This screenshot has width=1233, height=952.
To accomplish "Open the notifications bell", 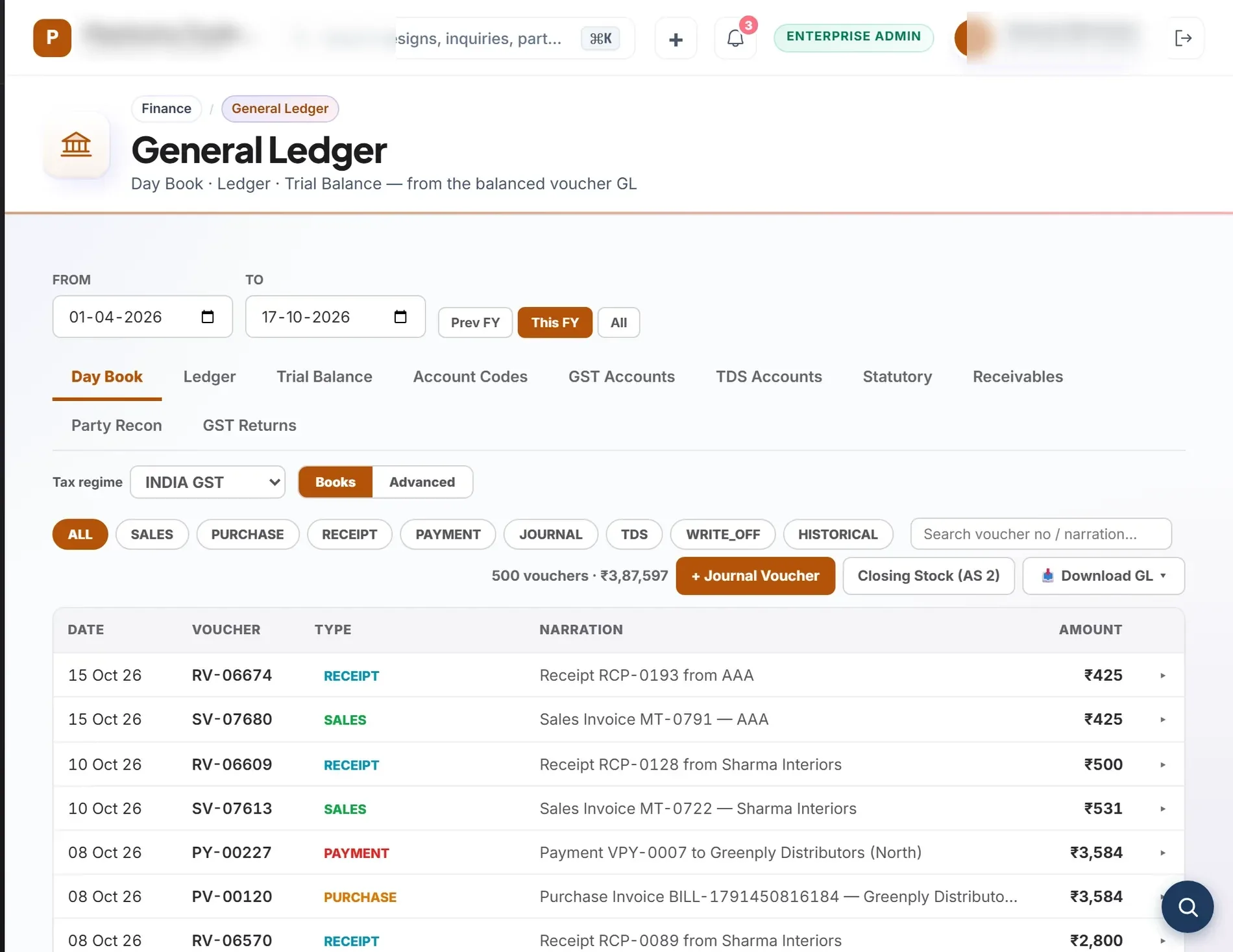I will [735, 38].
